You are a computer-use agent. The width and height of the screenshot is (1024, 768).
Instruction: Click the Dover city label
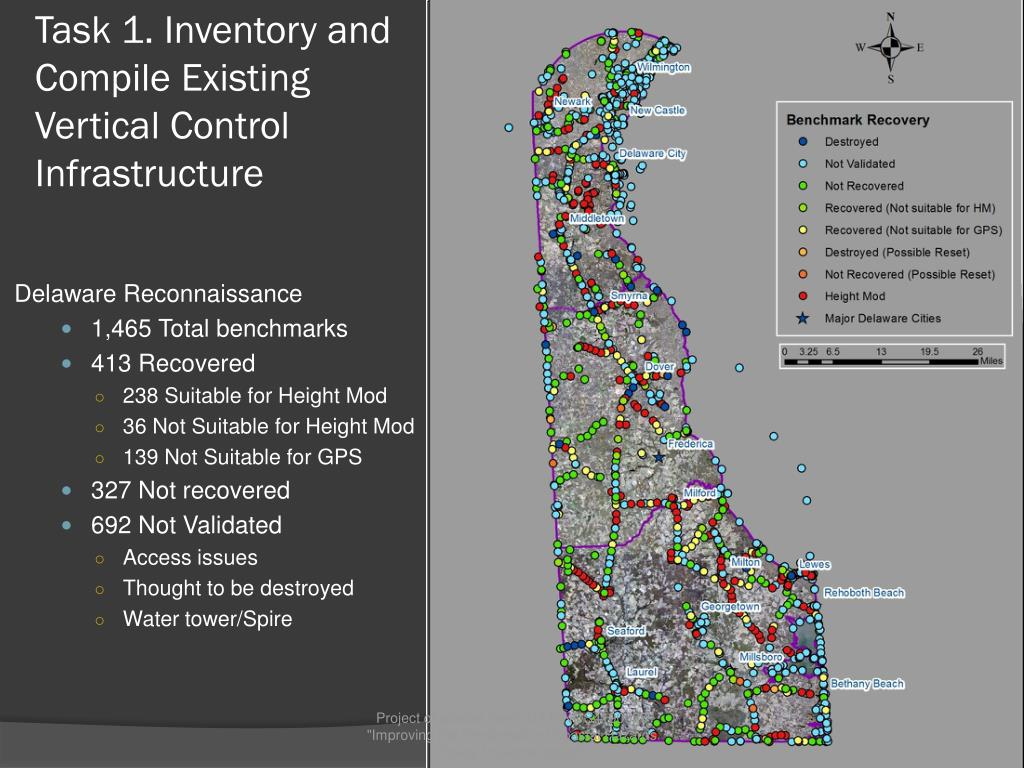(659, 366)
